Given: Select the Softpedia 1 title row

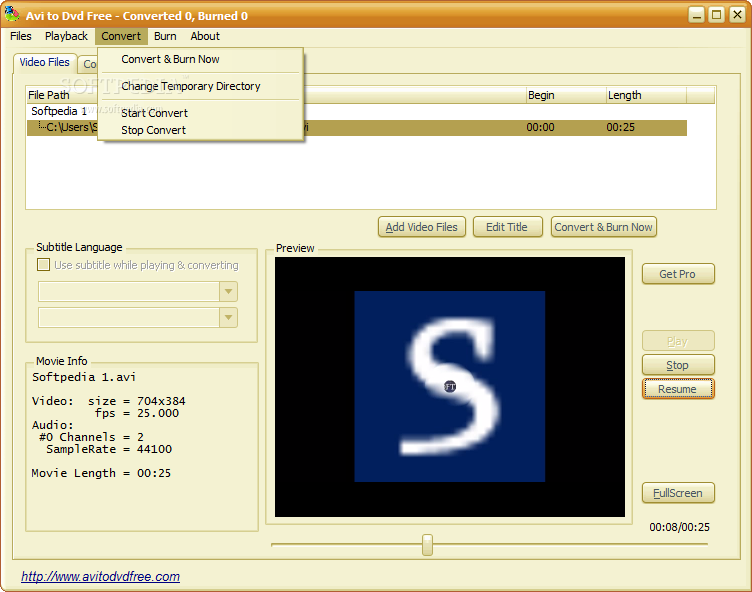Looking at the screenshot, I should click(59, 111).
